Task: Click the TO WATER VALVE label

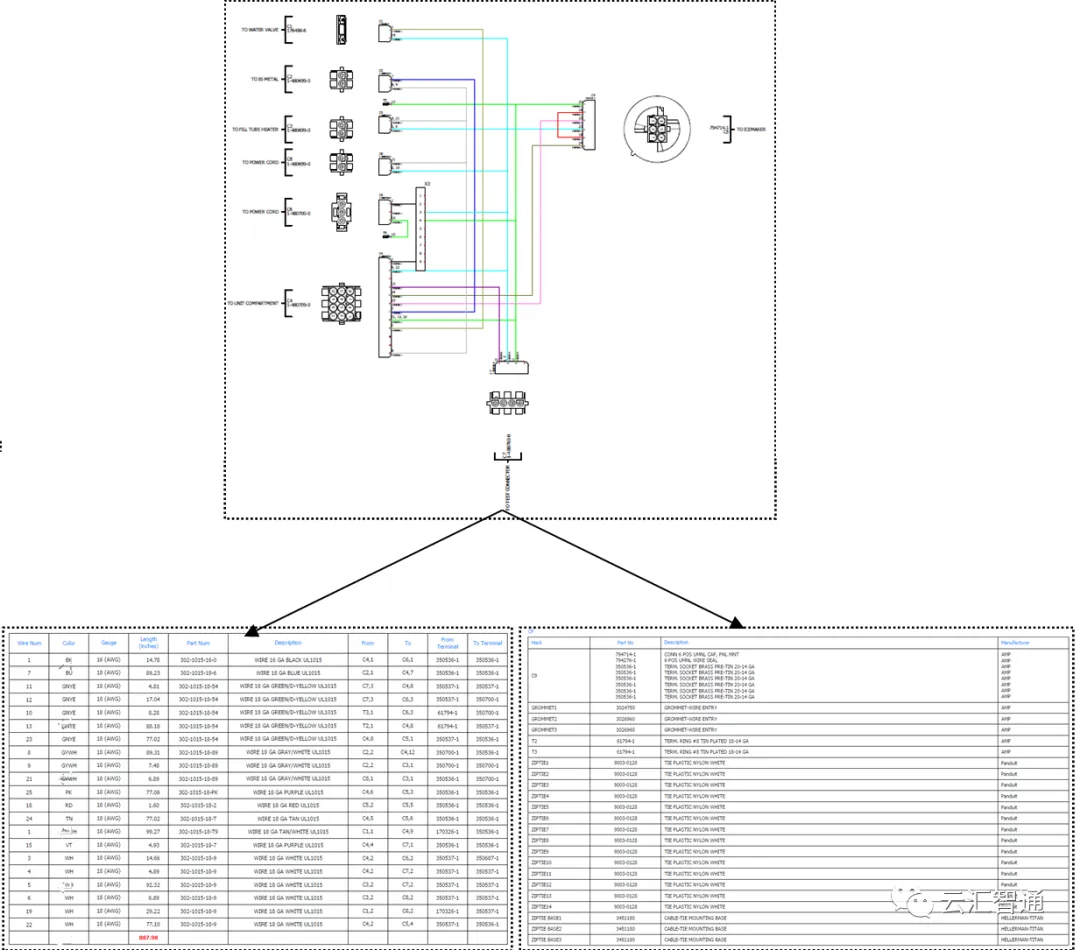Action: pos(260,30)
